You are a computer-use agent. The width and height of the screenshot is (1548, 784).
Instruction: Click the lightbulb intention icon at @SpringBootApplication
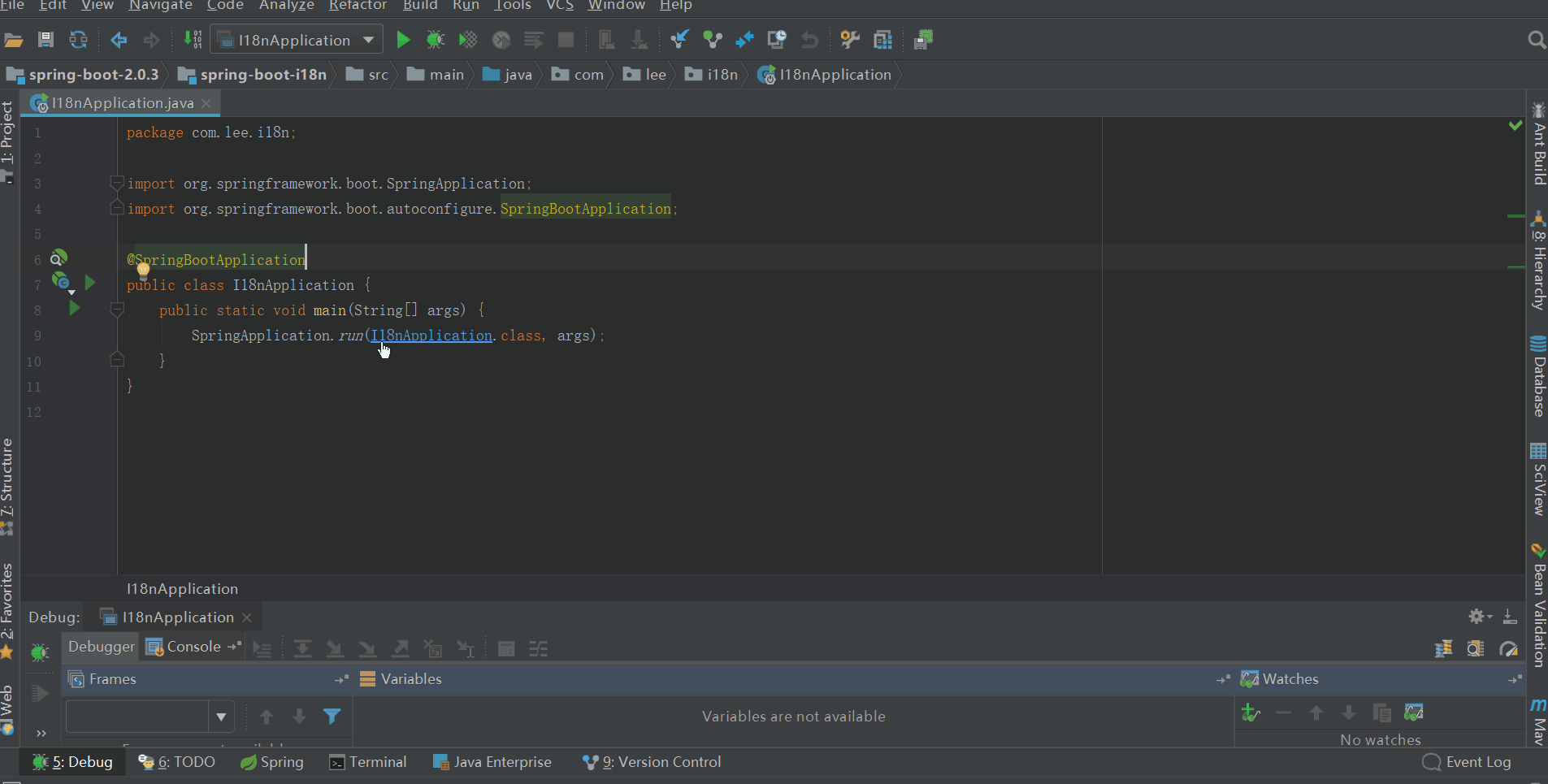(x=143, y=271)
